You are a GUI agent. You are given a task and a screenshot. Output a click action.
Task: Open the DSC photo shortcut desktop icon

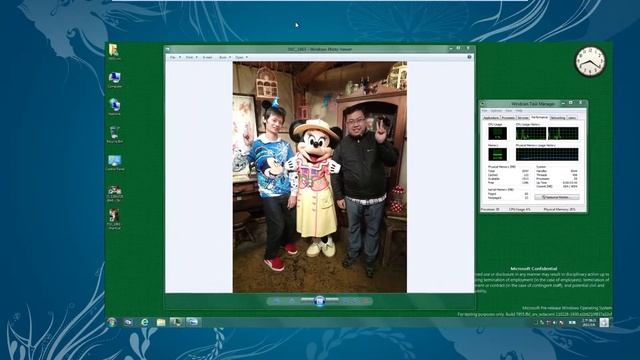[114, 219]
